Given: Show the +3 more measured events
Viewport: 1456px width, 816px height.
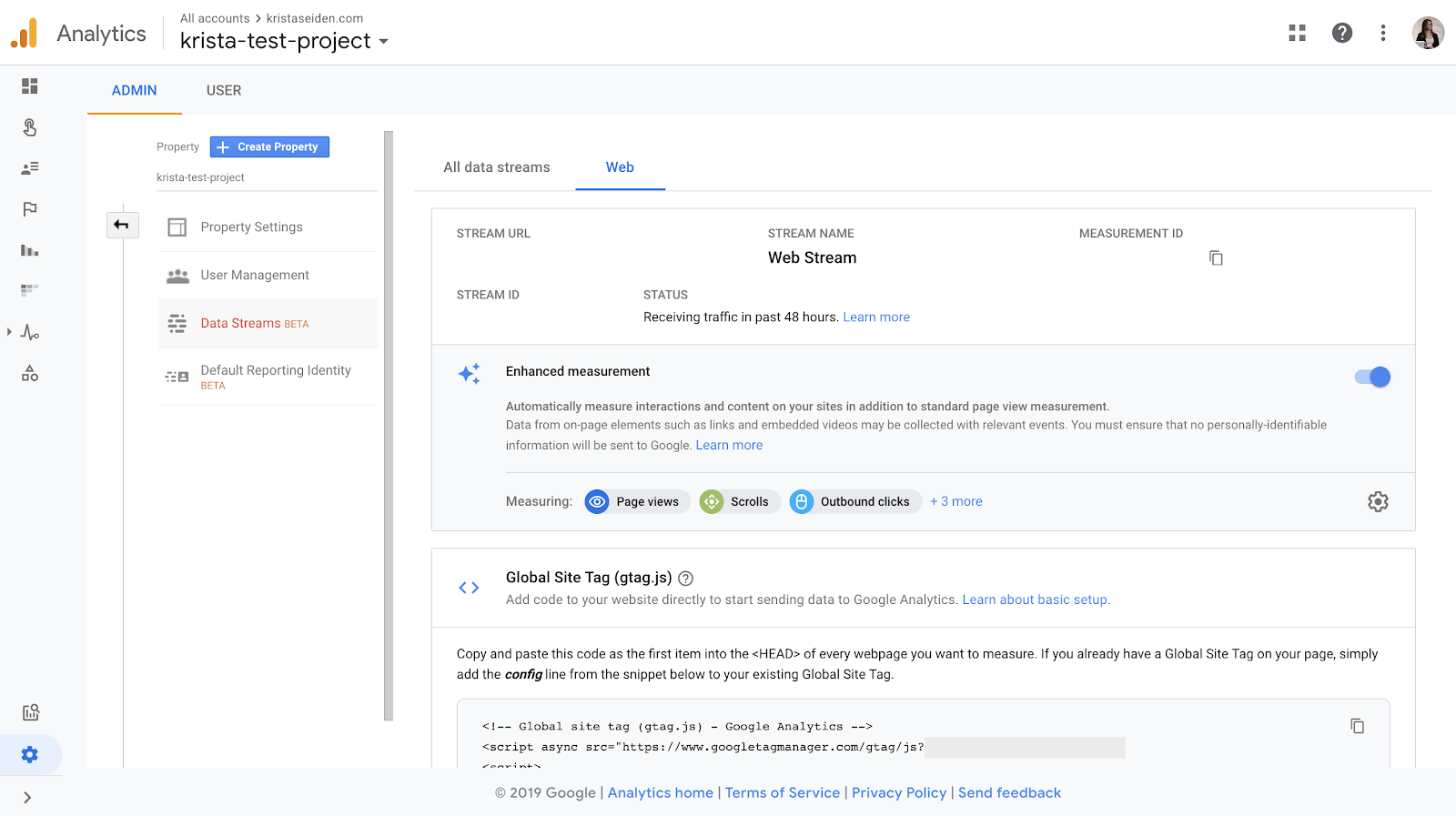Looking at the screenshot, I should [956, 501].
